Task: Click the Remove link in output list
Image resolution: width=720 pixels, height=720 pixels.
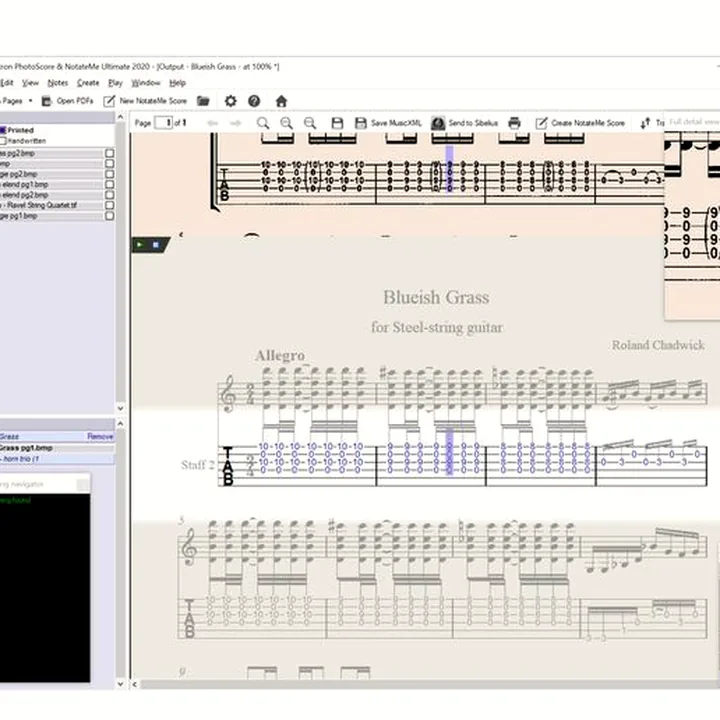Action: coord(100,437)
